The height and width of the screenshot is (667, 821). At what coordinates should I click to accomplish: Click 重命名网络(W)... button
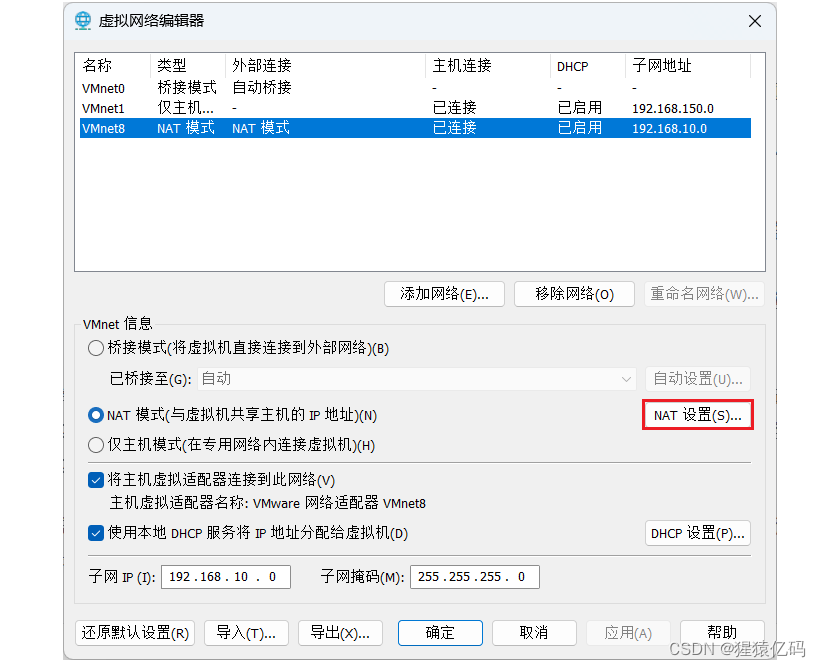704,294
